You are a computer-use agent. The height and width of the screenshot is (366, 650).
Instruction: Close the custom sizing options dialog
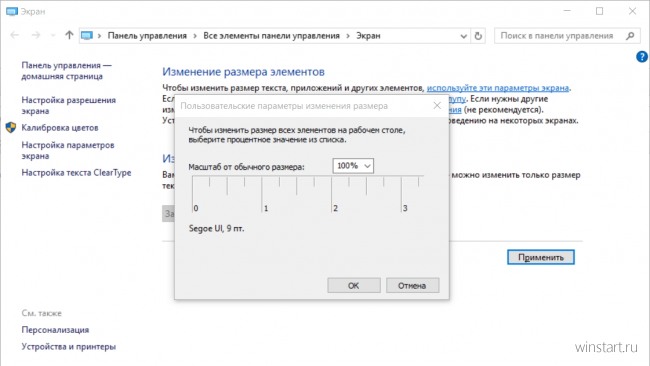pyautogui.click(x=437, y=106)
